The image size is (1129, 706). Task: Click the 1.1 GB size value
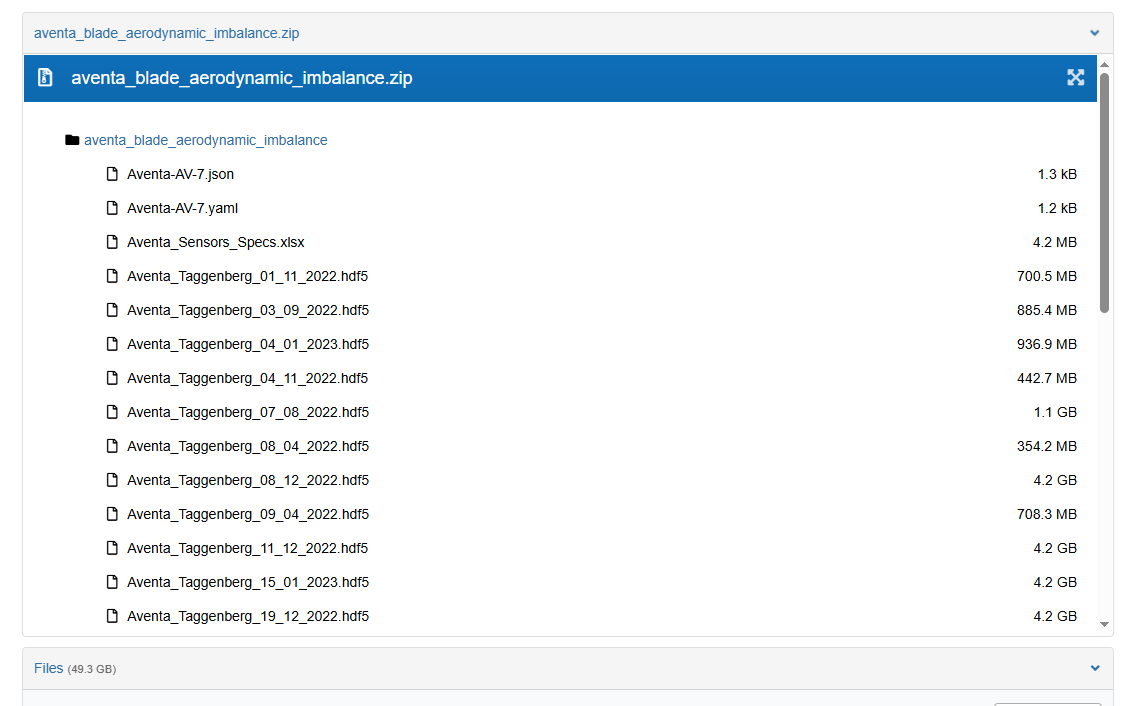pyautogui.click(x=1056, y=412)
